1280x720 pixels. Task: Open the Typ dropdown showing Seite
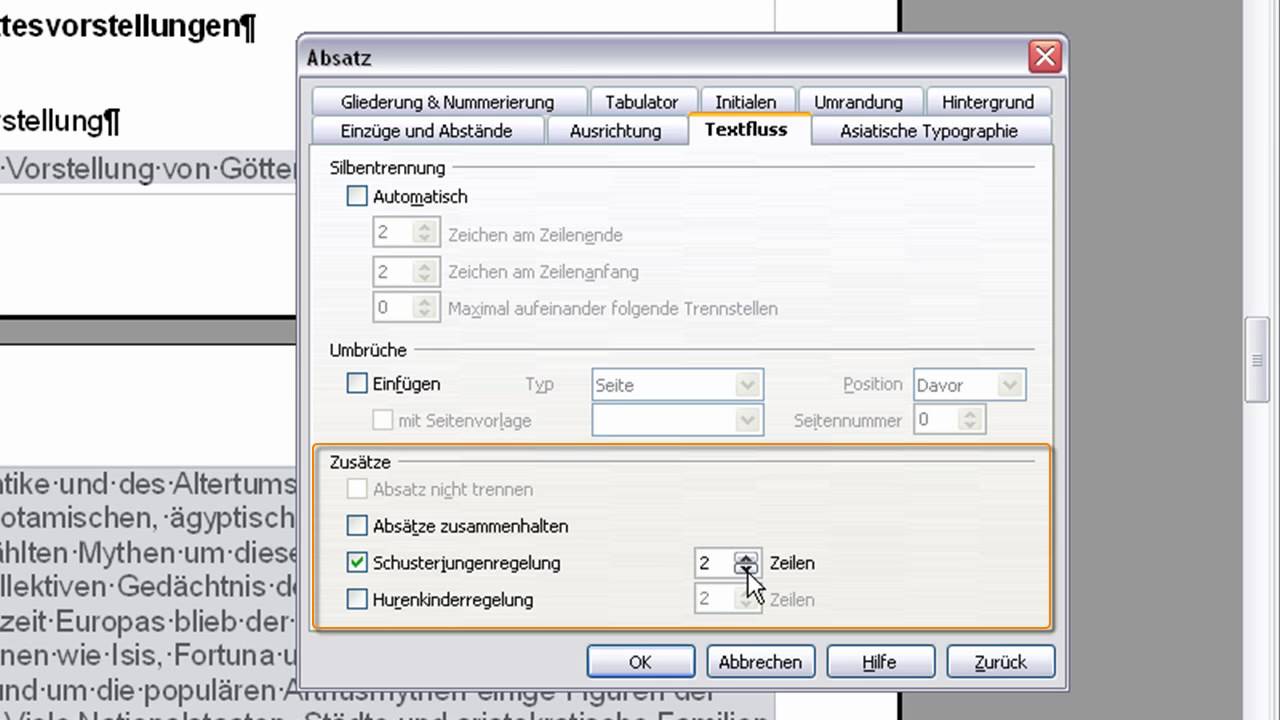(x=677, y=385)
